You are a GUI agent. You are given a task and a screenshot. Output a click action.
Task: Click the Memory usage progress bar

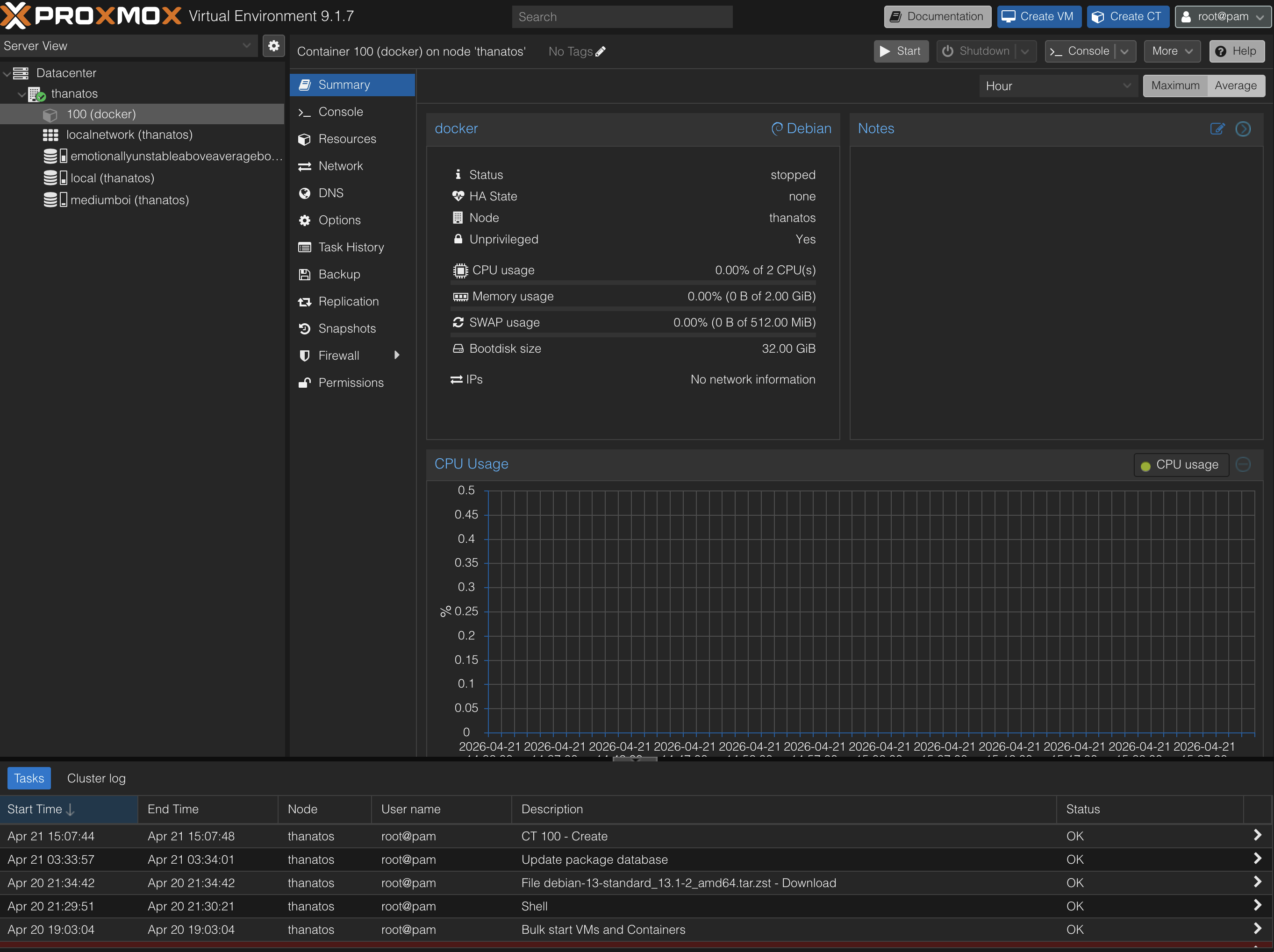[633, 308]
